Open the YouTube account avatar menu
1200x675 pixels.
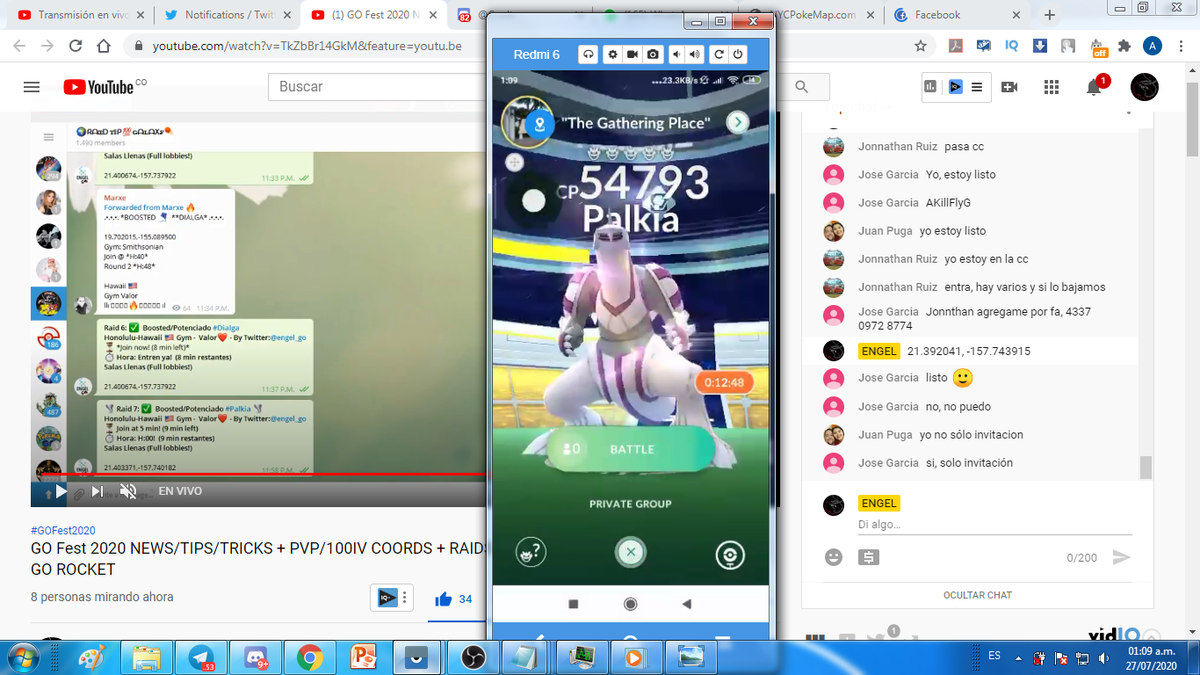coord(1144,87)
